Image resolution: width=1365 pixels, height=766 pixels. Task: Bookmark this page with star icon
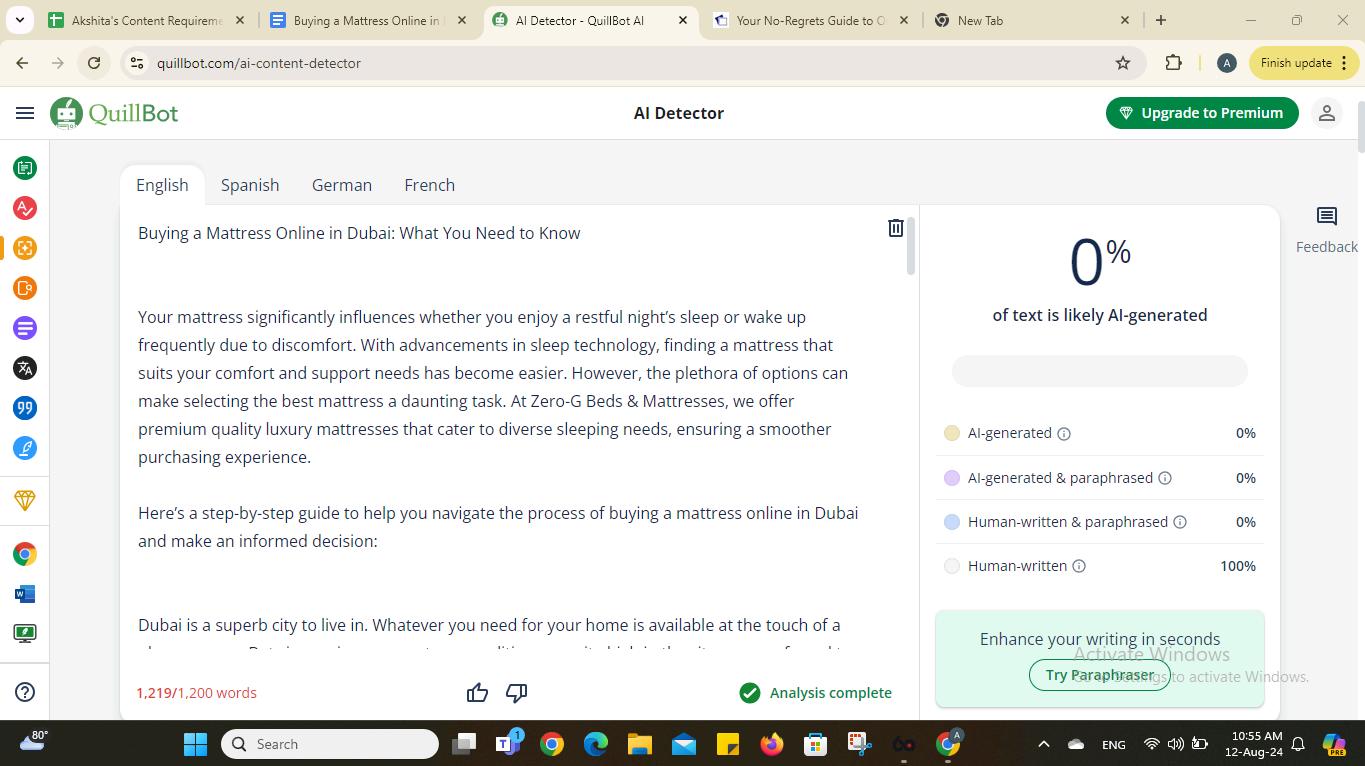click(1123, 63)
